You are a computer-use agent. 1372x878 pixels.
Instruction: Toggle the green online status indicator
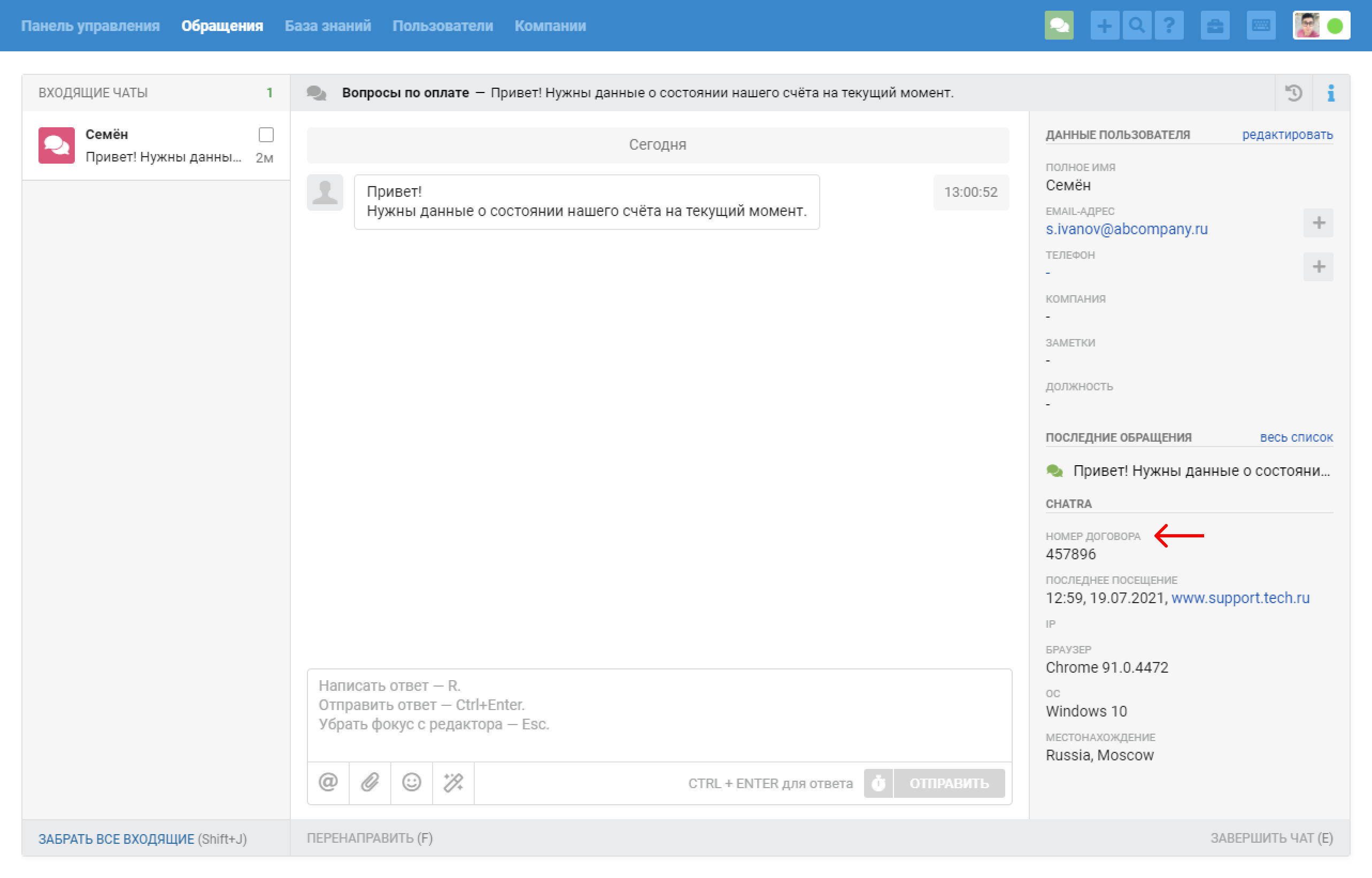(x=1335, y=26)
